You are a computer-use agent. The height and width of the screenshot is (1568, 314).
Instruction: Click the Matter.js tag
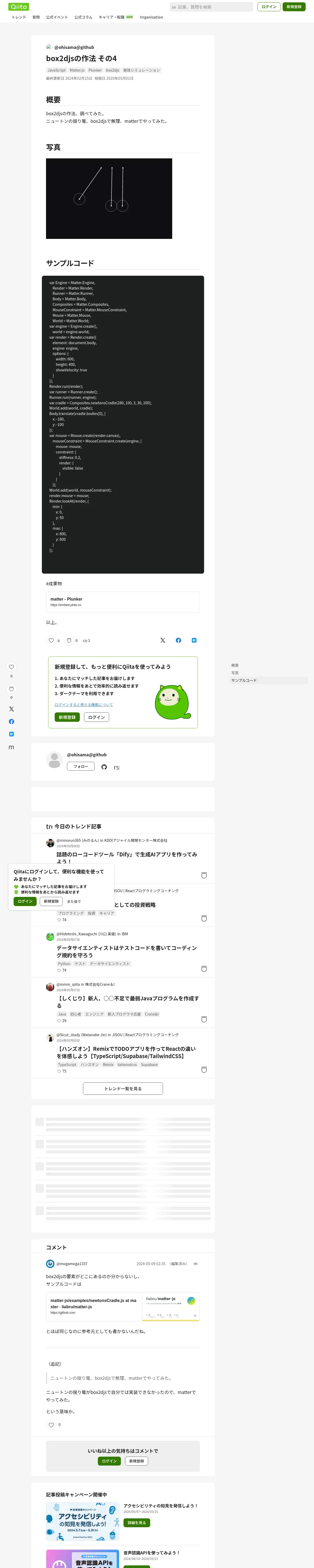tap(77, 71)
